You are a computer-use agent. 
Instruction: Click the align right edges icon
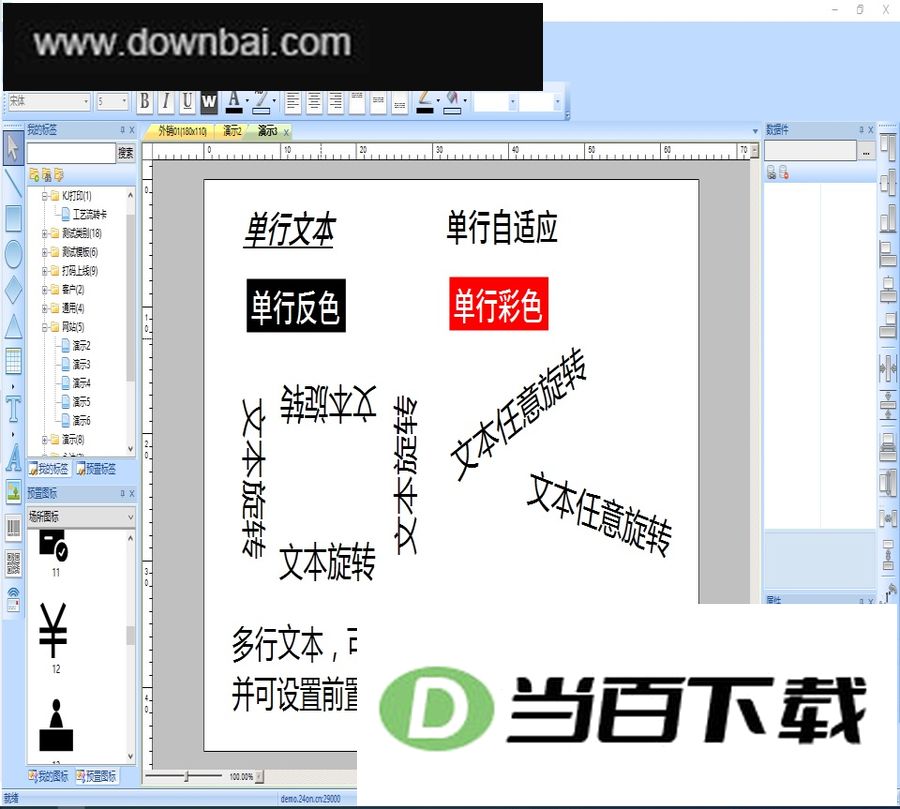tap(888, 326)
